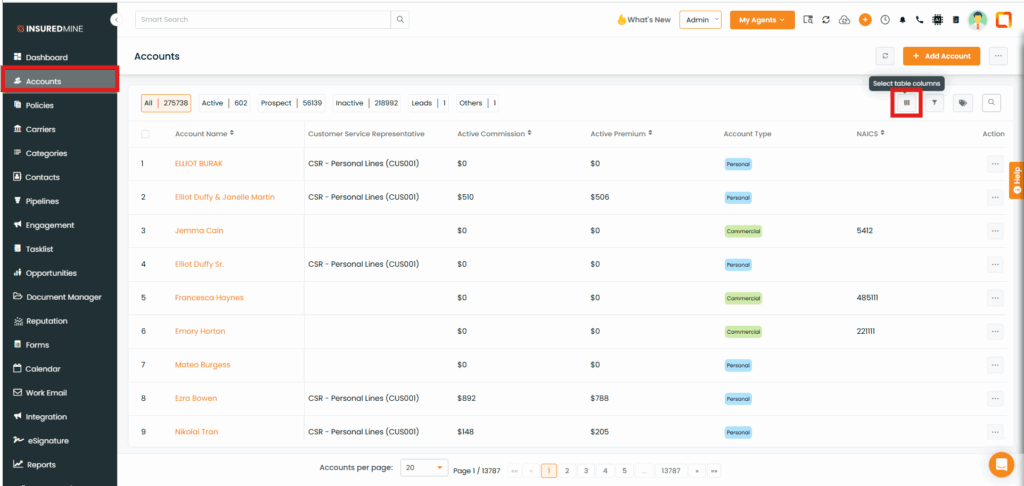Open the Accounts per page dropdown
Screen dimensions: 1024x486
point(424,468)
